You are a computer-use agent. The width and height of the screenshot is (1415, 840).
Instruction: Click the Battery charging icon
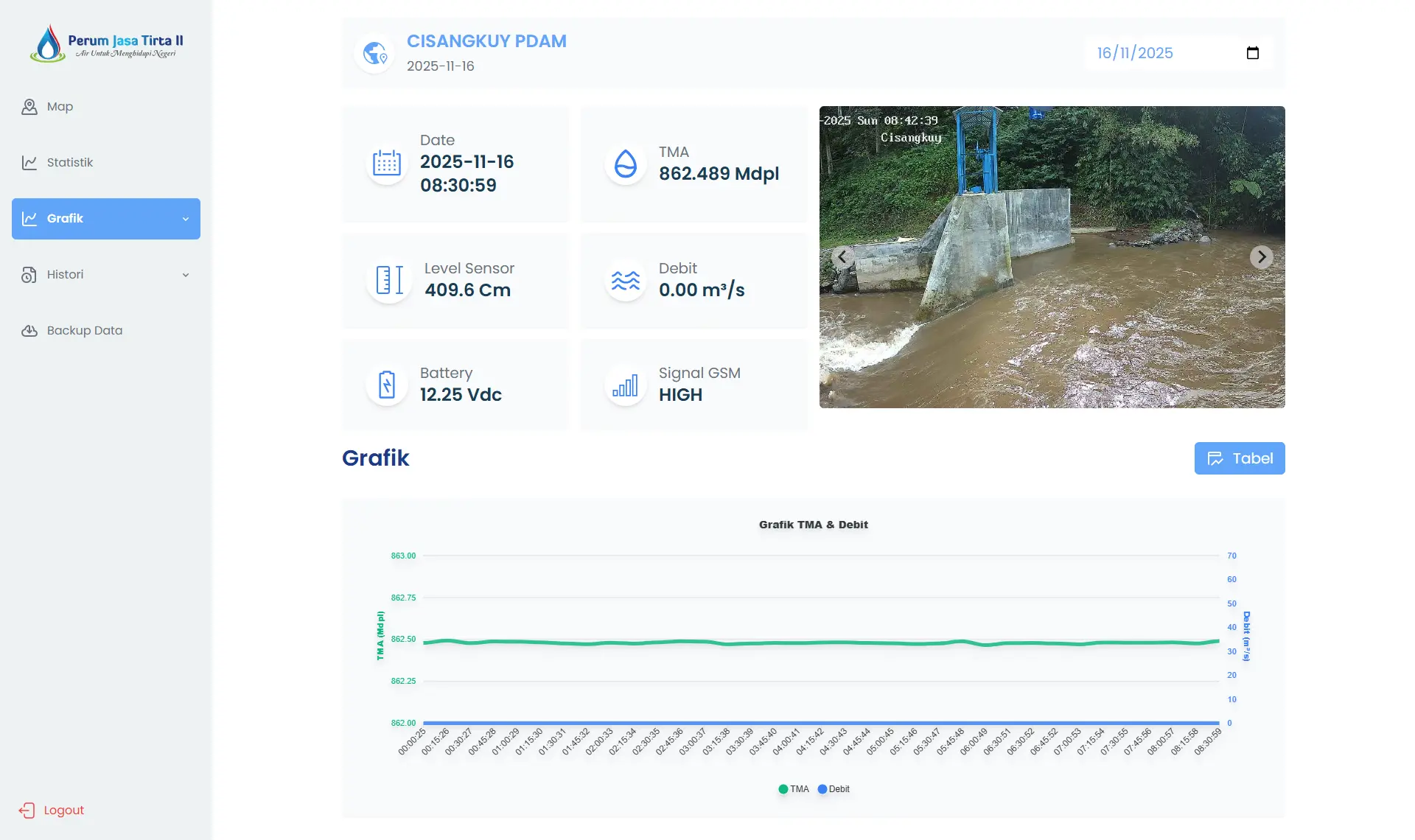coord(386,385)
